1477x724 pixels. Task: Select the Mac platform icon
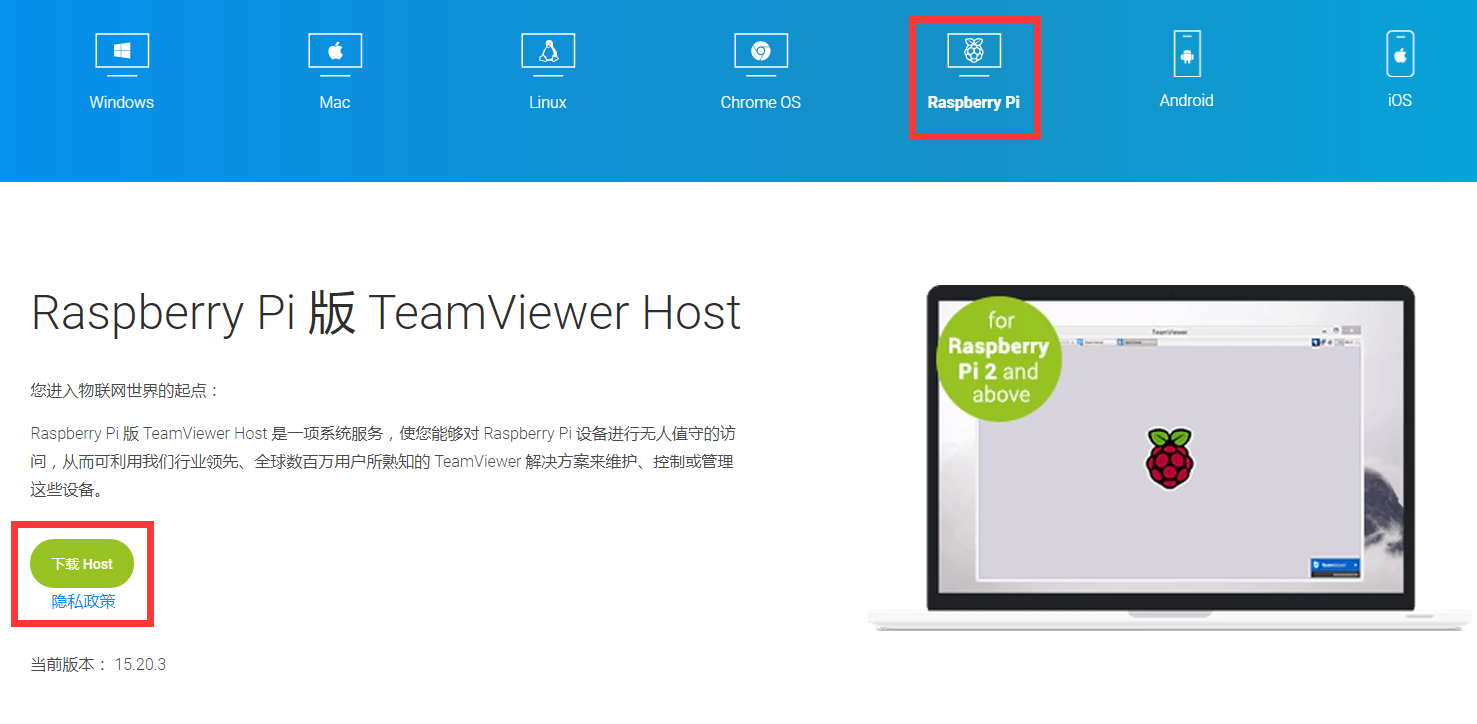335,54
